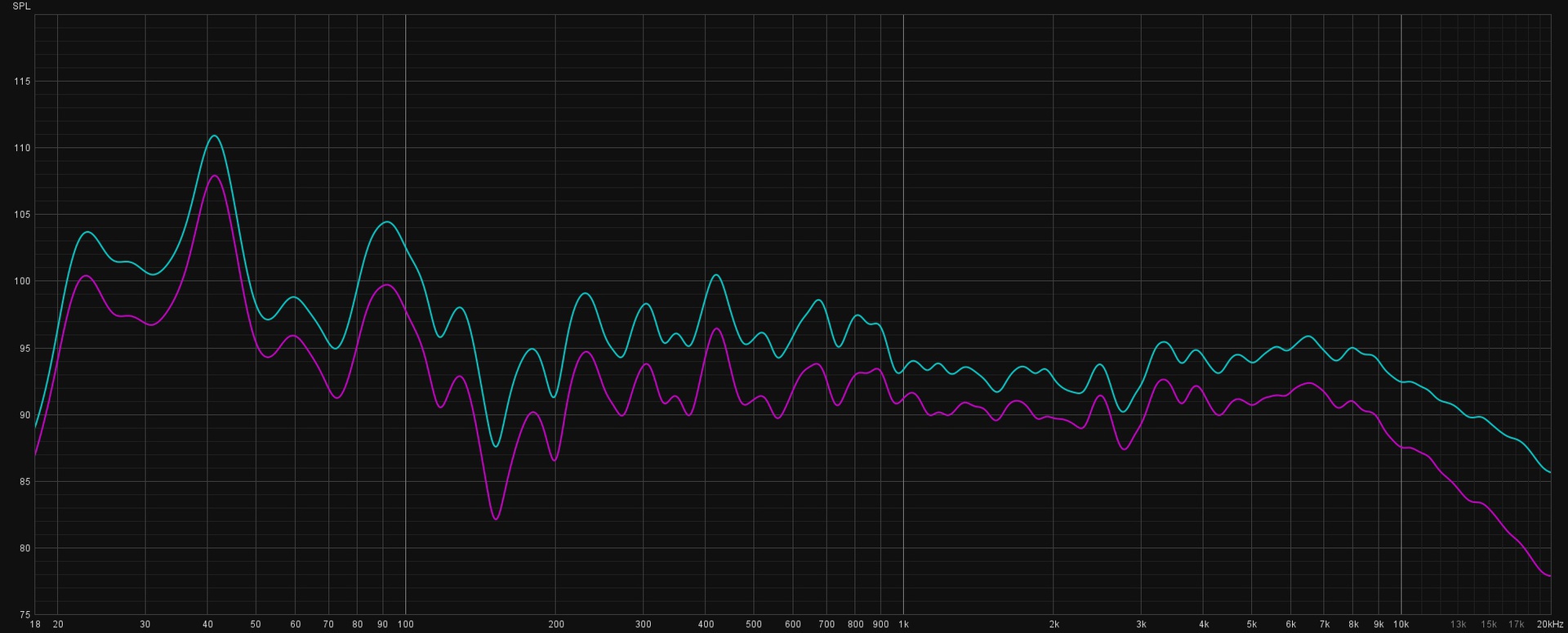
Task: Click the 800 Hz frequency axis label
Action: (x=855, y=625)
